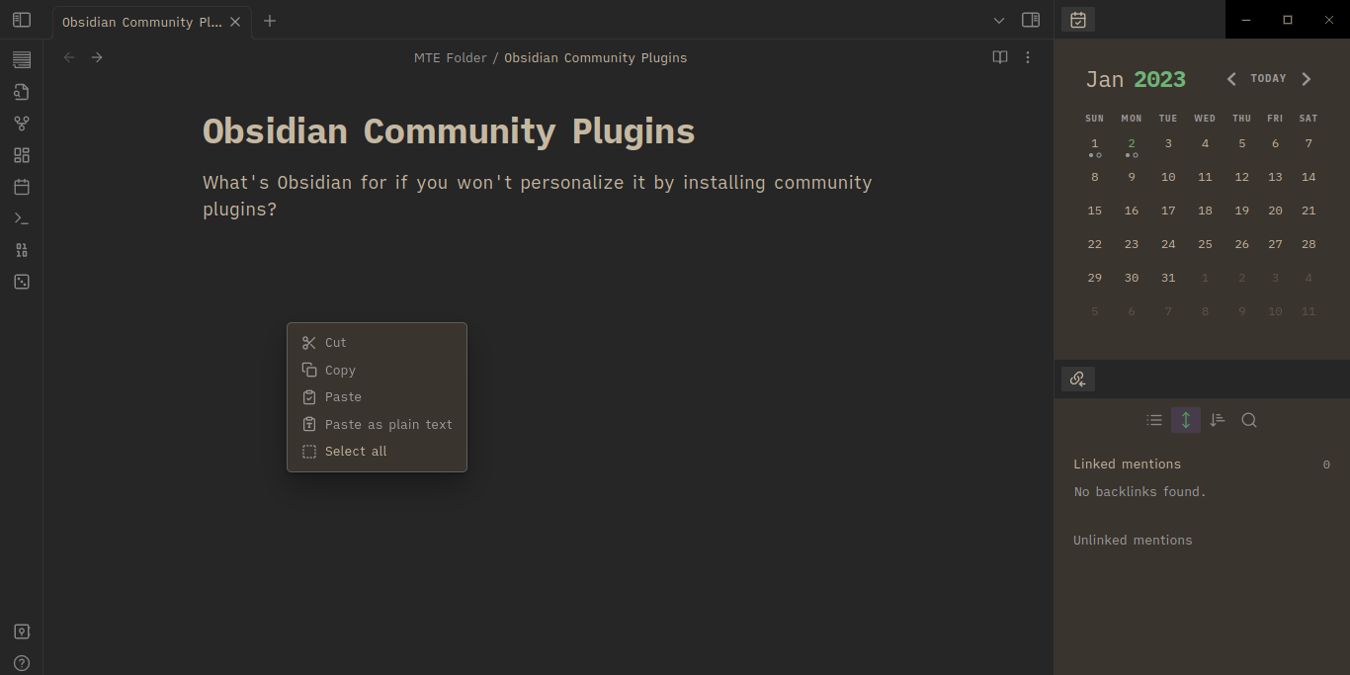The image size is (1350, 675).
Task: Select January 15 in the calendar
Action: [x=1094, y=210]
